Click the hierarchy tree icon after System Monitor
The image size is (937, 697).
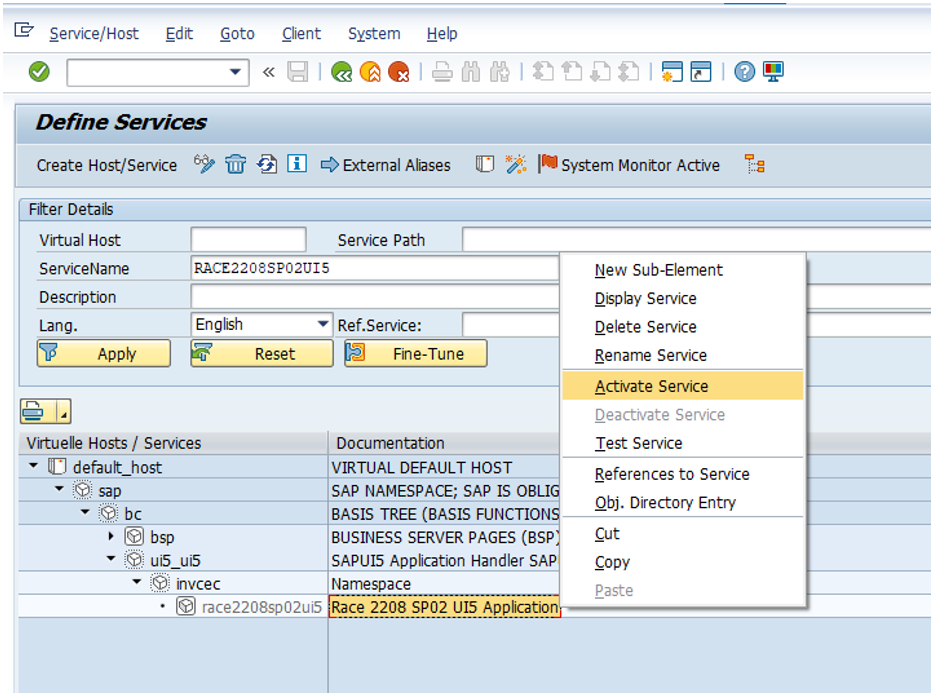pyautogui.click(x=755, y=165)
